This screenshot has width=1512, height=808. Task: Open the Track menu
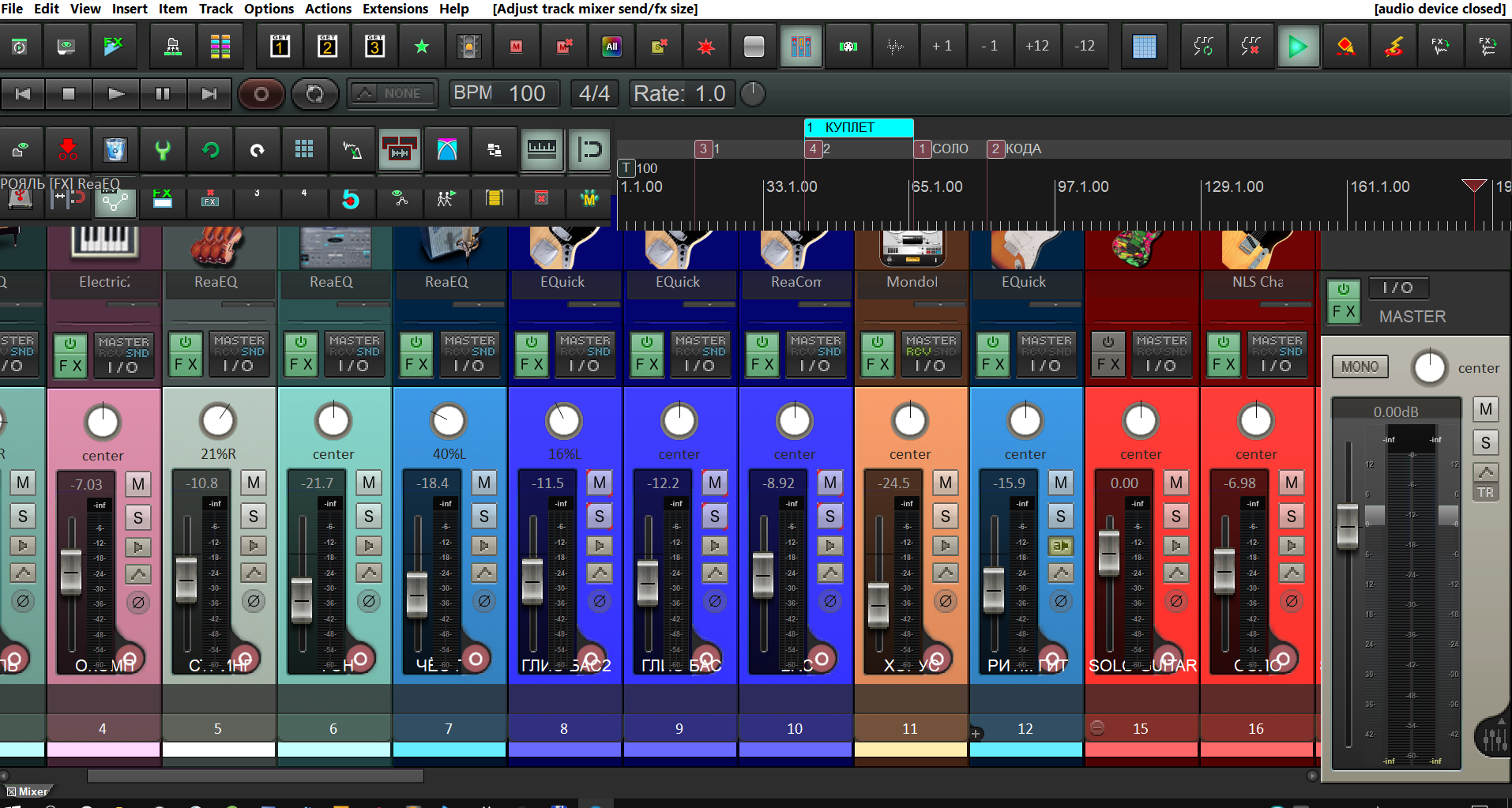click(216, 9)
